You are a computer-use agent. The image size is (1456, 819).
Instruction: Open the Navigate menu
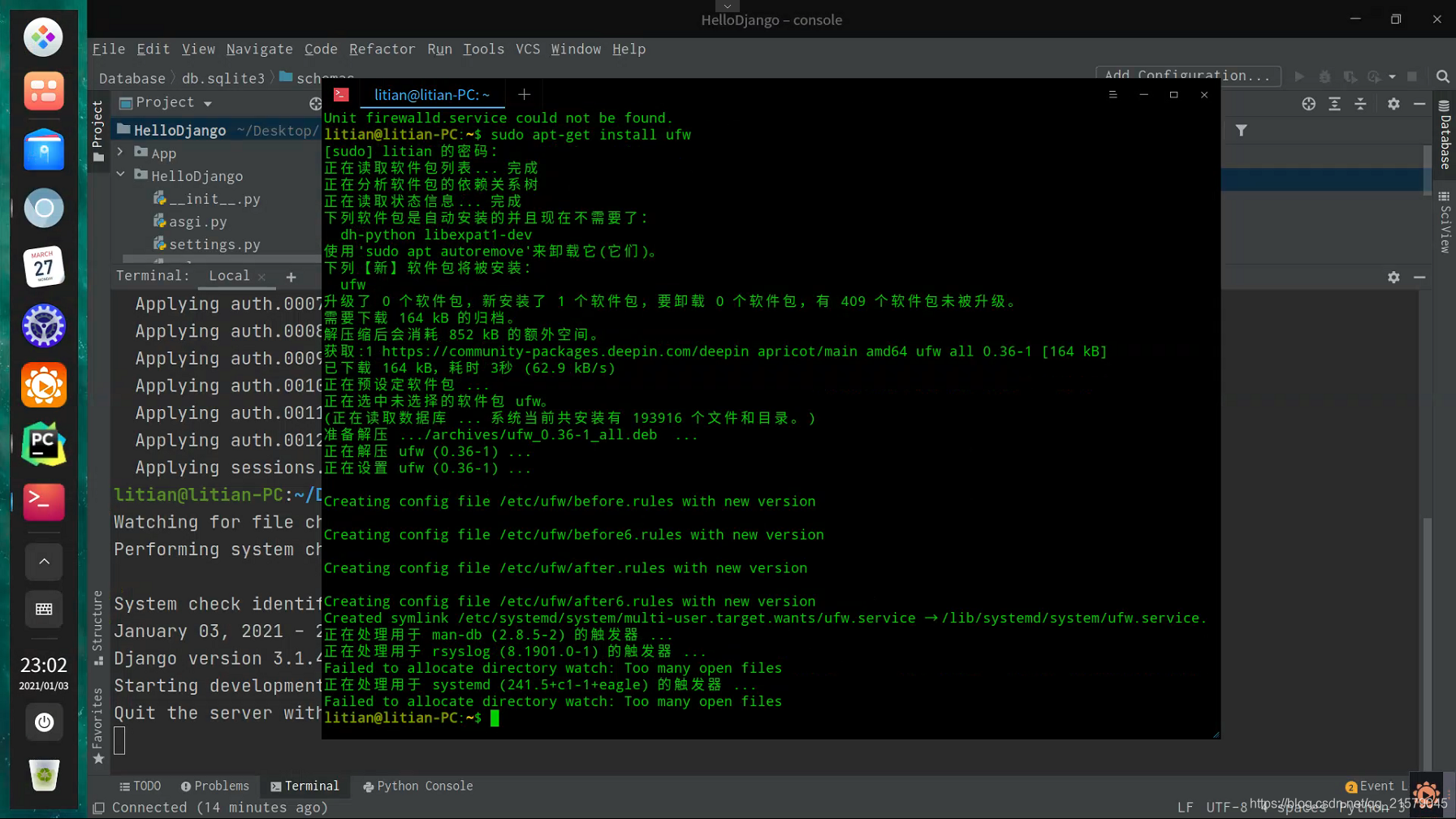pos(259,49)
